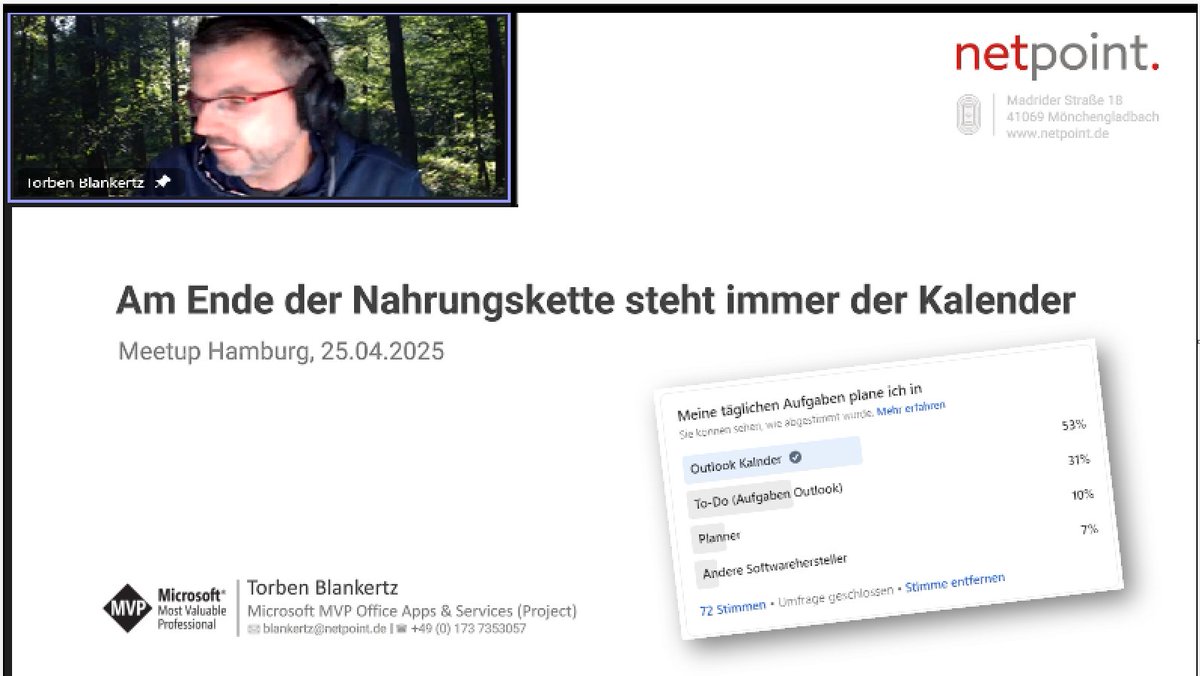Click the envelope icon before the email
Viewport: 1200px width, 676px height.
254,629
